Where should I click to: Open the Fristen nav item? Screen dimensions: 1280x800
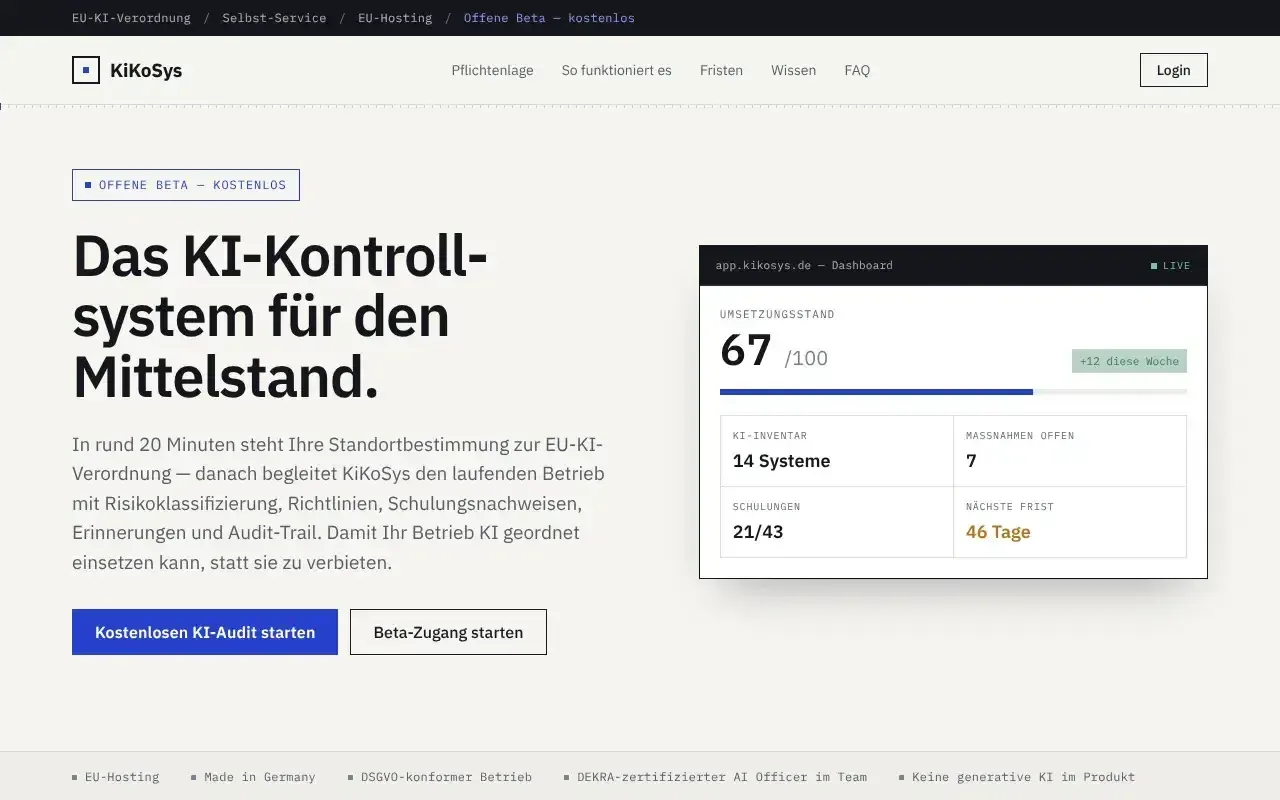point(721,70)
